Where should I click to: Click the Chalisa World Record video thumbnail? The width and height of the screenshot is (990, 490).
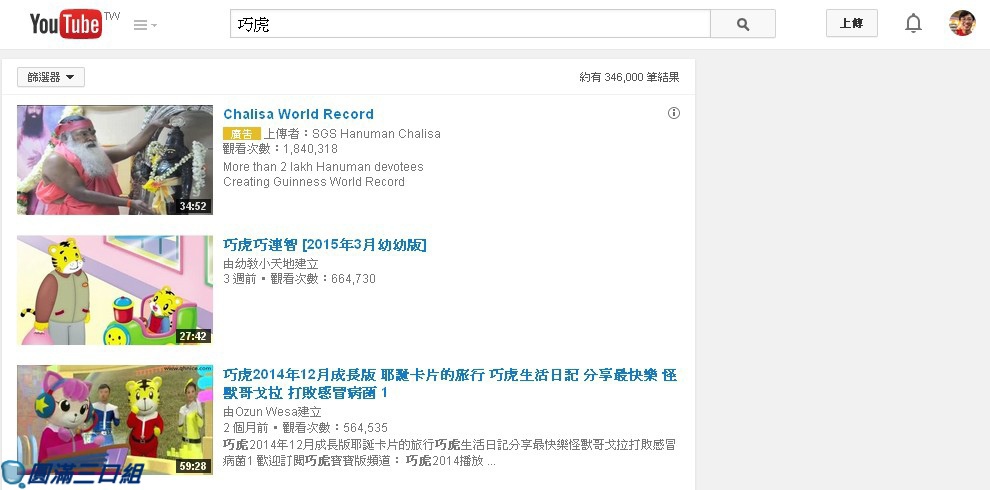(115, 160)
